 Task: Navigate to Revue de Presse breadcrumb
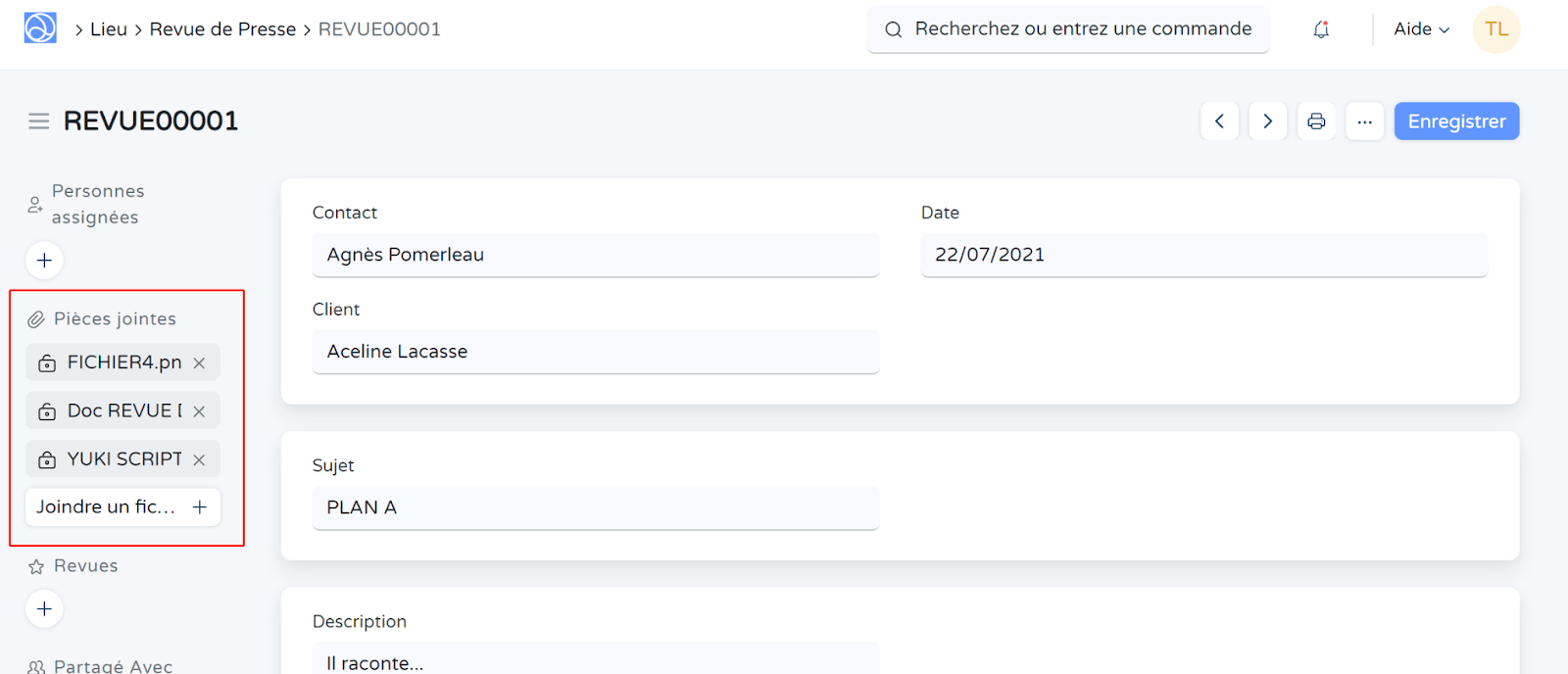point(222,29)
